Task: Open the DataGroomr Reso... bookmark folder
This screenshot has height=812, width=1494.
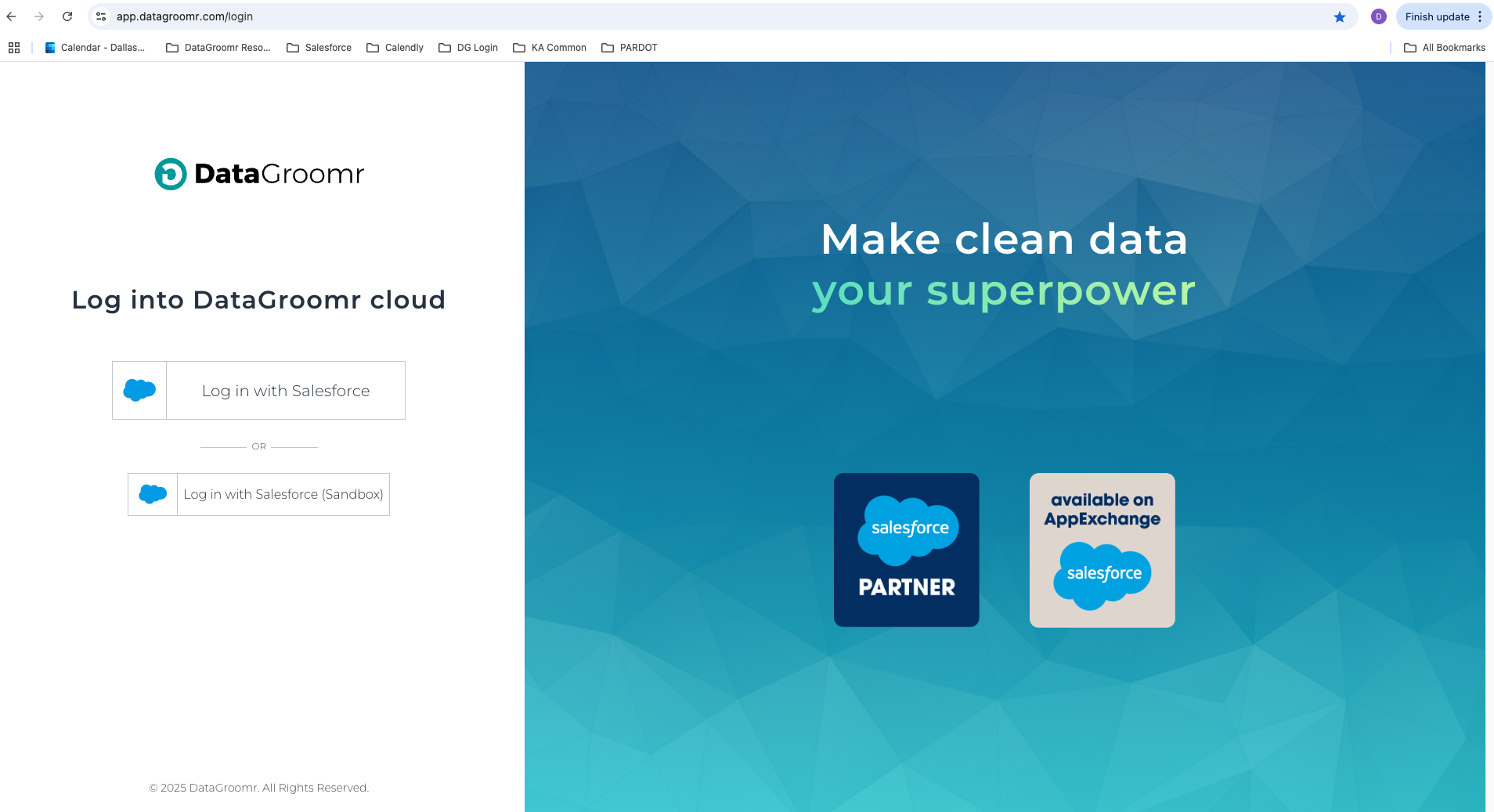Action: click(x=218, y=48)
